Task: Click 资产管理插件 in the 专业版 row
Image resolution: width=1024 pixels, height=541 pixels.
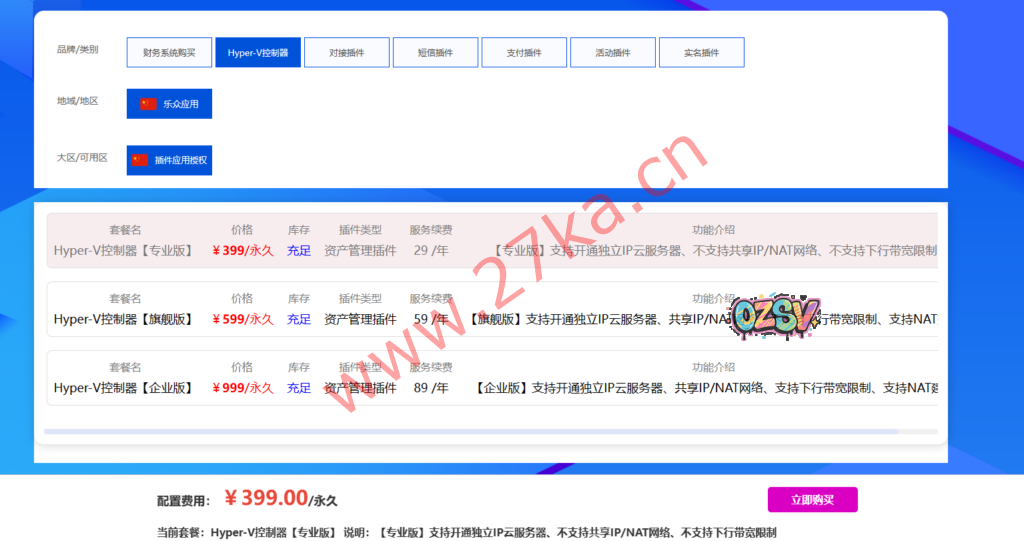Action: pyautogui.click(x=360, y=250)
